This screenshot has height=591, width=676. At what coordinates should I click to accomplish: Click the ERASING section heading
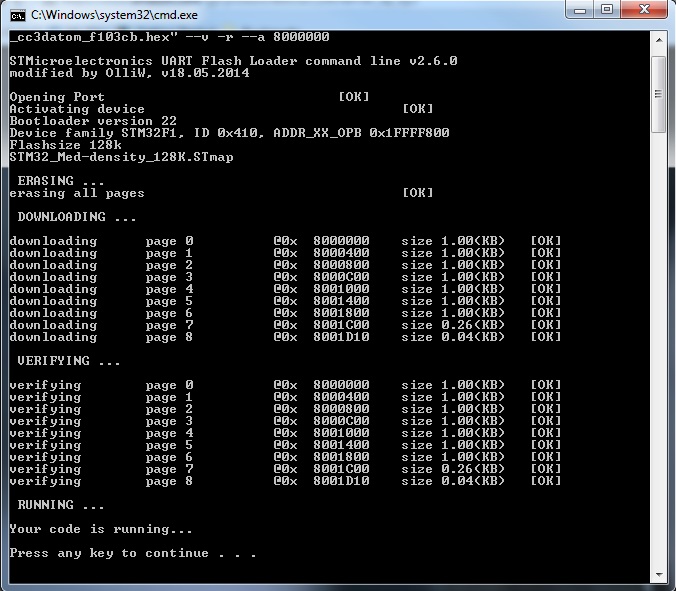(x=60, y=181)
